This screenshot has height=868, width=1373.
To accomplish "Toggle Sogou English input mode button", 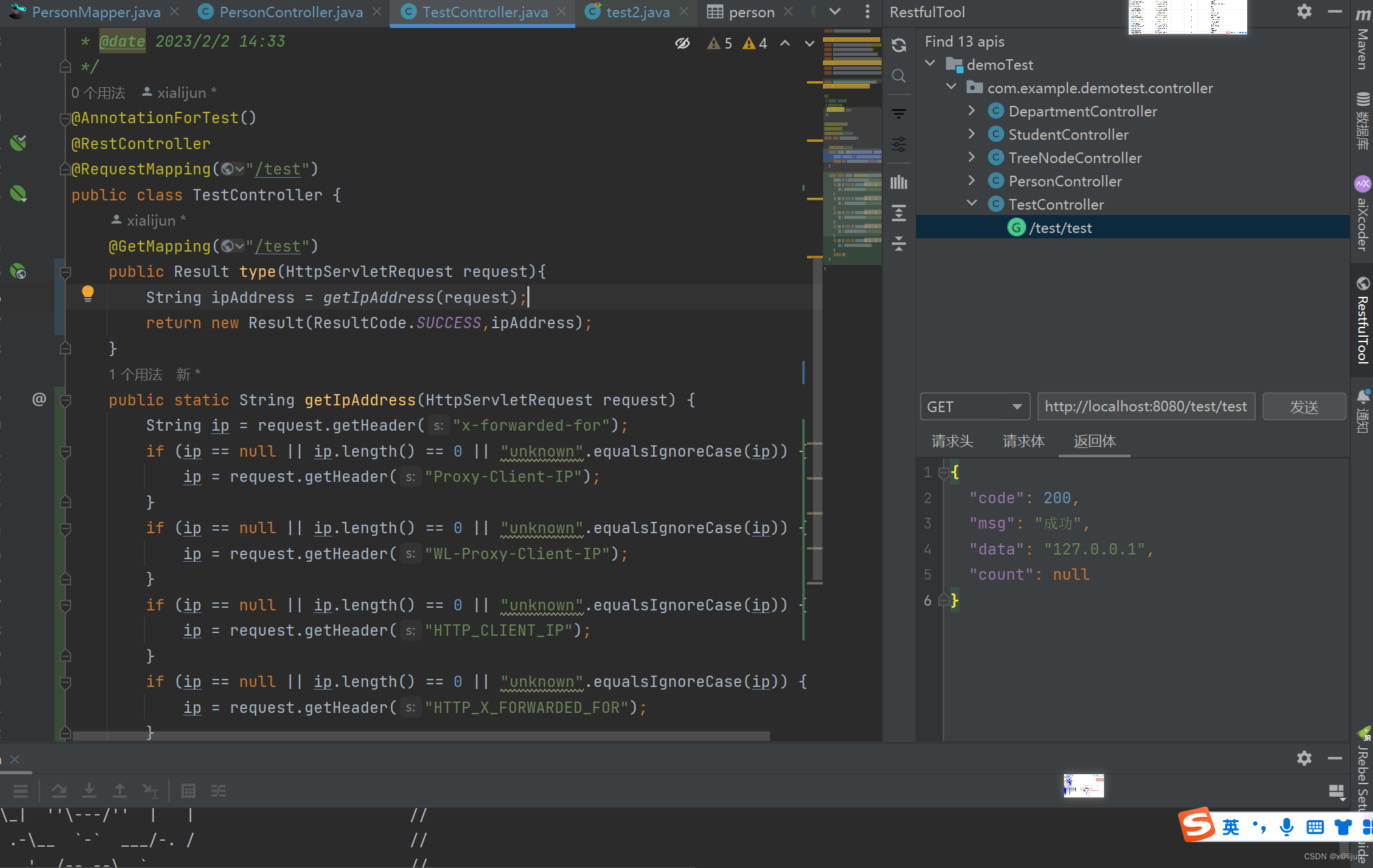I will (x=1231, y=827).
